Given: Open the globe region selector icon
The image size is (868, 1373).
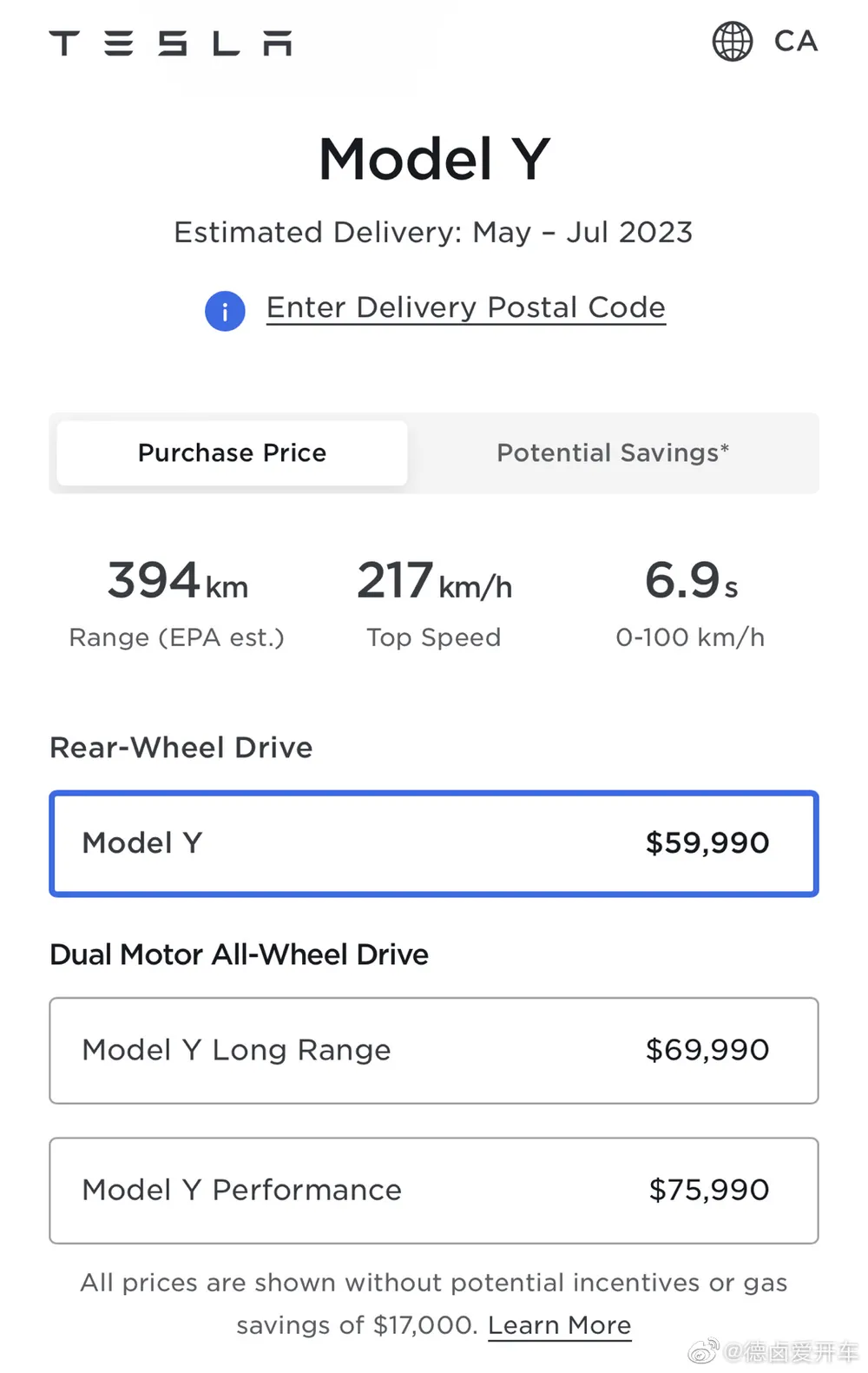Looking at the screenshot, I should [x=732, y=41].
